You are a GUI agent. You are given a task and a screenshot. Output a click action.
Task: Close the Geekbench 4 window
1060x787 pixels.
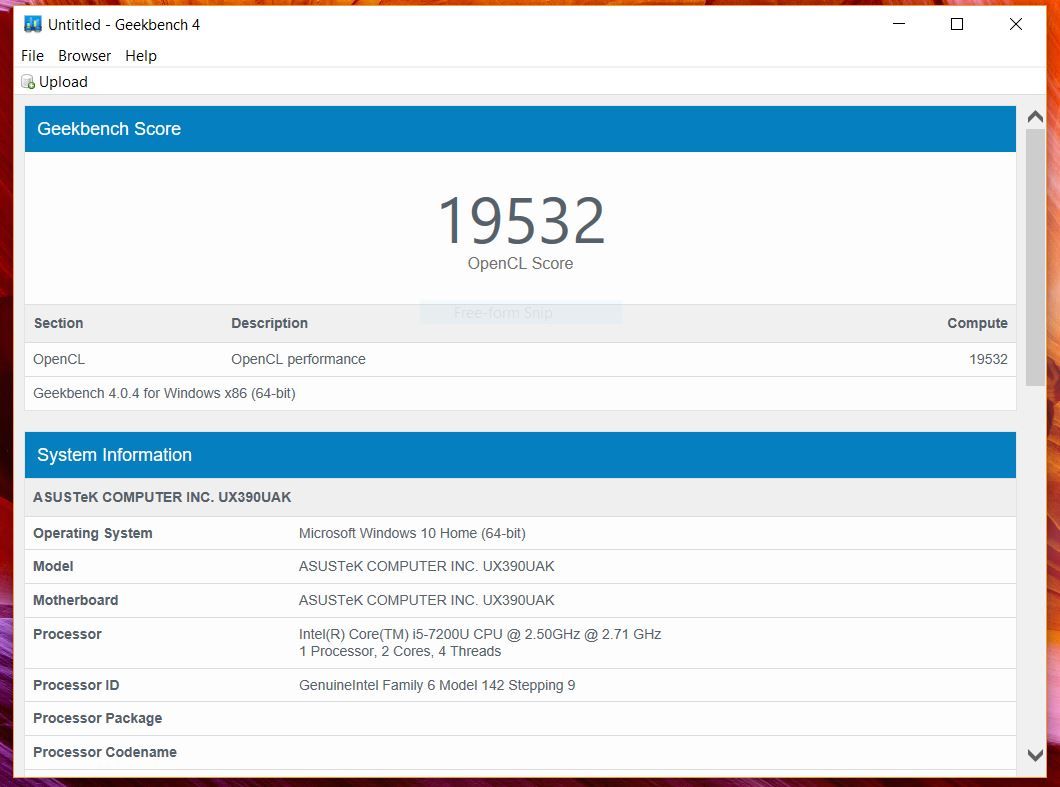pyautogui.click(x=1015, y=24)
